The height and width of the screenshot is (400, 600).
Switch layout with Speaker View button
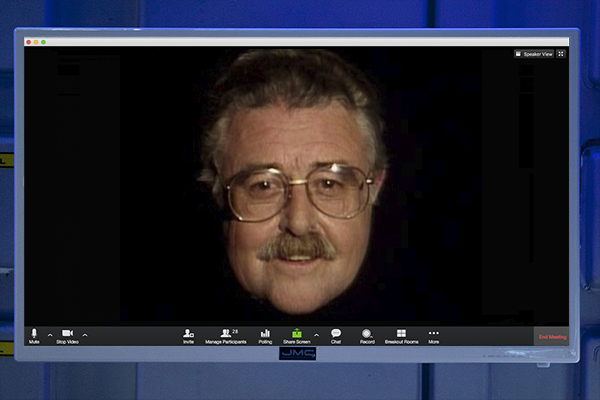pos(534,54)
